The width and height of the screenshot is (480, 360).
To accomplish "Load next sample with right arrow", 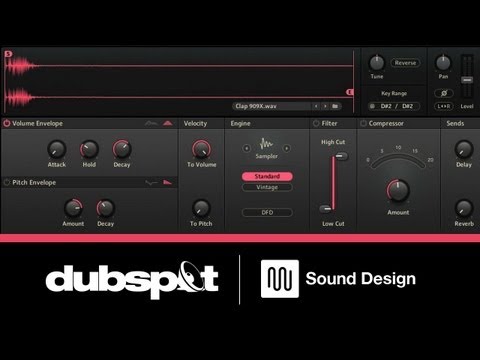I will [x=325, y=106].
